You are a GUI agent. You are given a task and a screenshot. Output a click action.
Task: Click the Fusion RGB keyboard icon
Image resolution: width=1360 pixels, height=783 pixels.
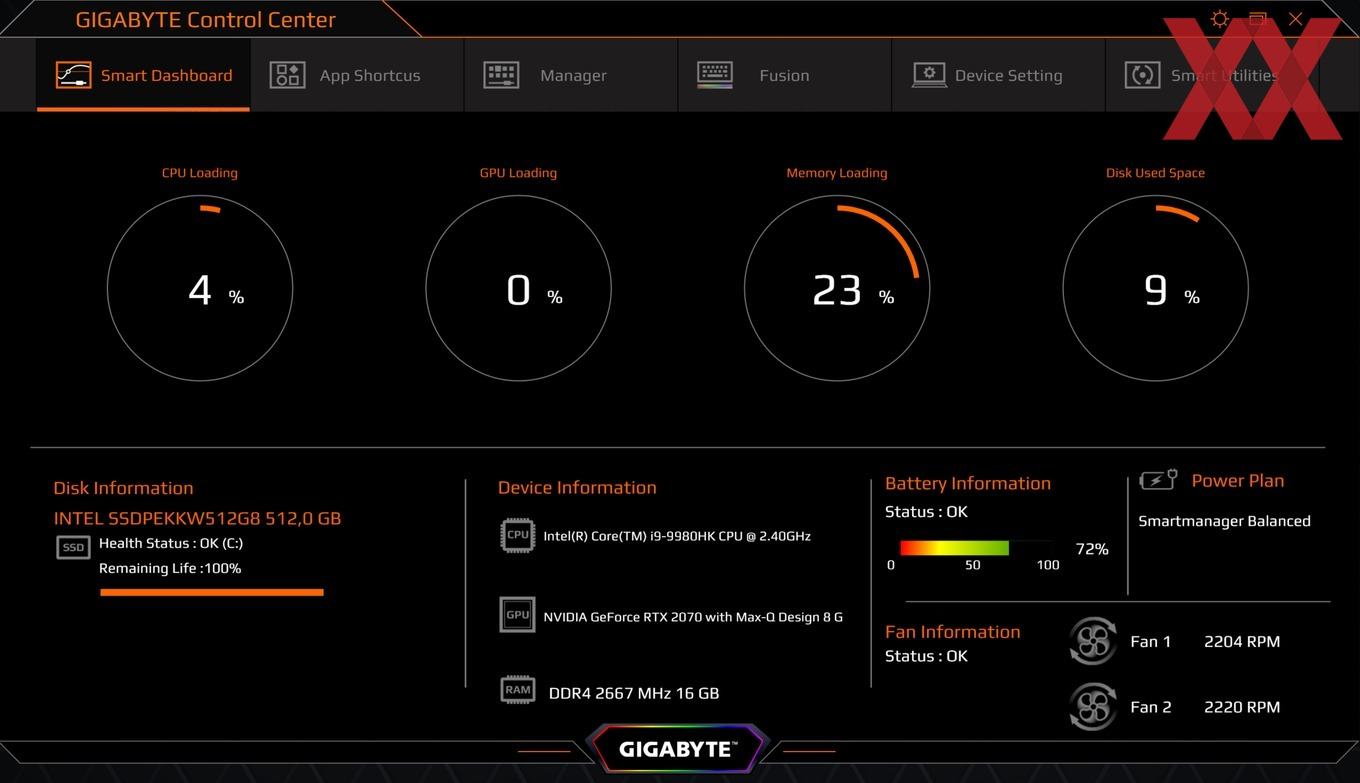[x=715, y=75]
